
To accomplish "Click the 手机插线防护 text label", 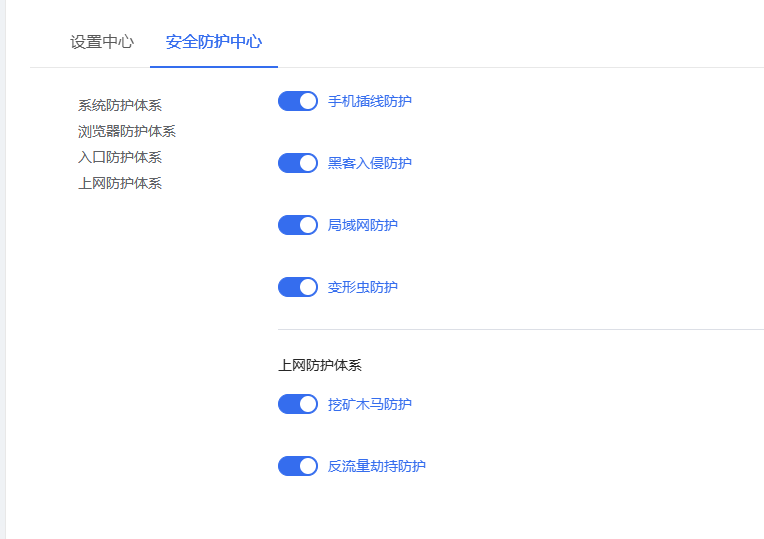I will 370,101.
